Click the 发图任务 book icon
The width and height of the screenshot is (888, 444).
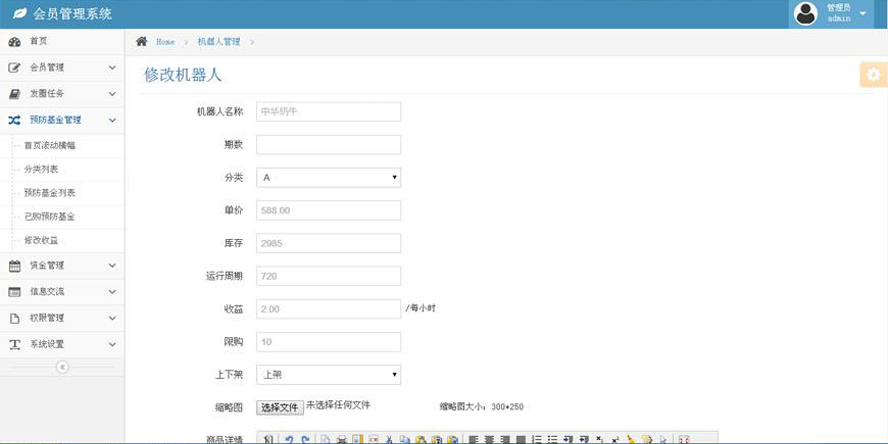point(15,93)
